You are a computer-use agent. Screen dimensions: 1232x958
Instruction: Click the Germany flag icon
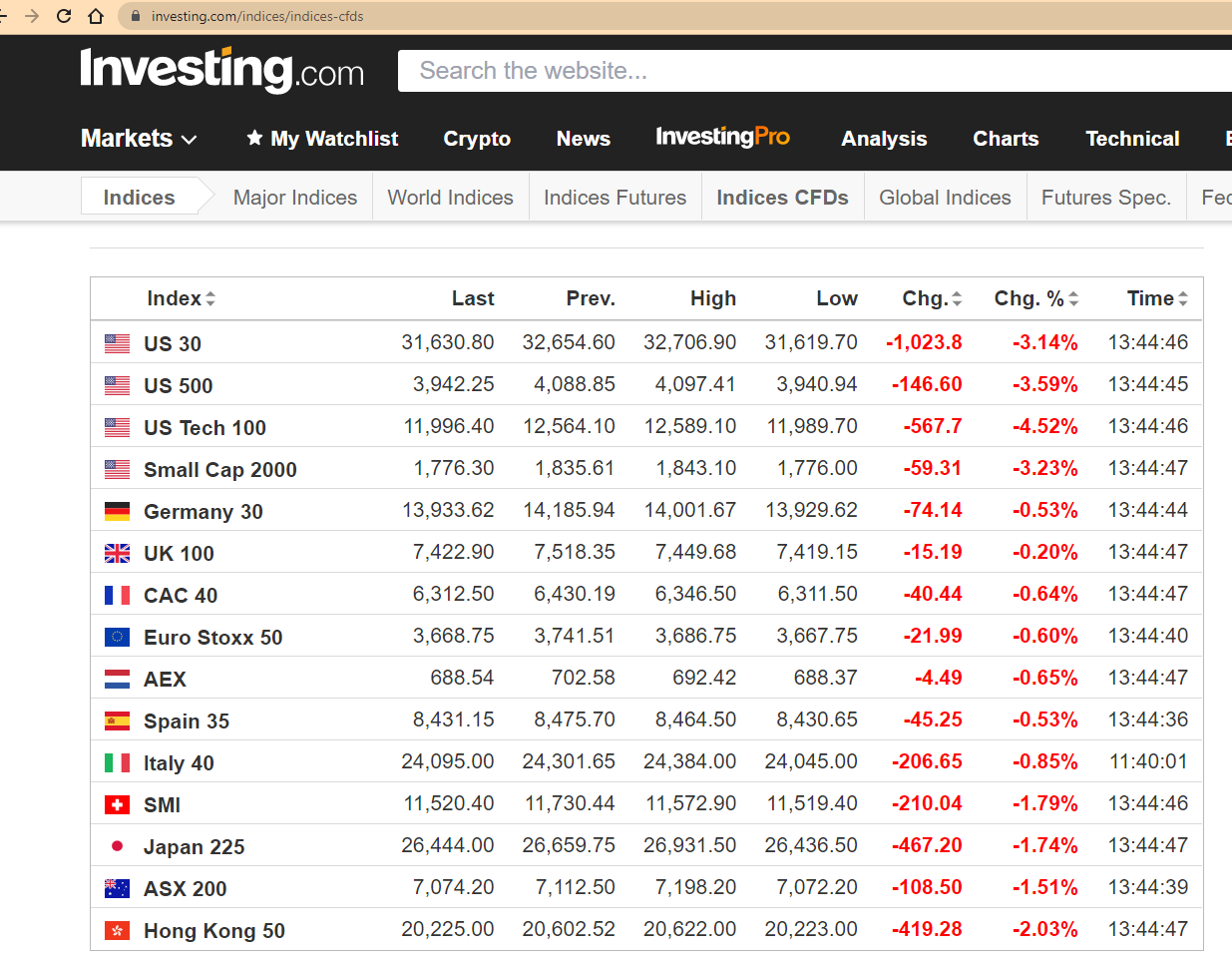(x=117, y=512)
